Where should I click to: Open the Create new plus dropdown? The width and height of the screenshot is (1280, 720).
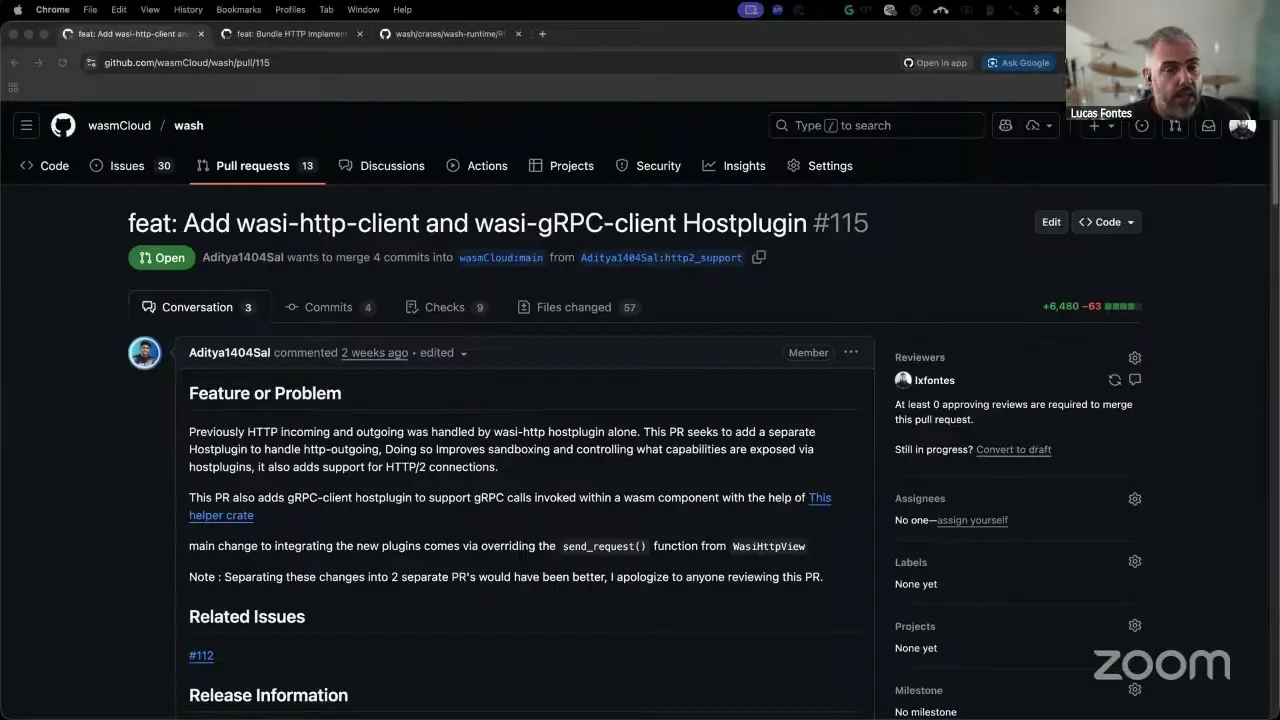click(1101, 125)
